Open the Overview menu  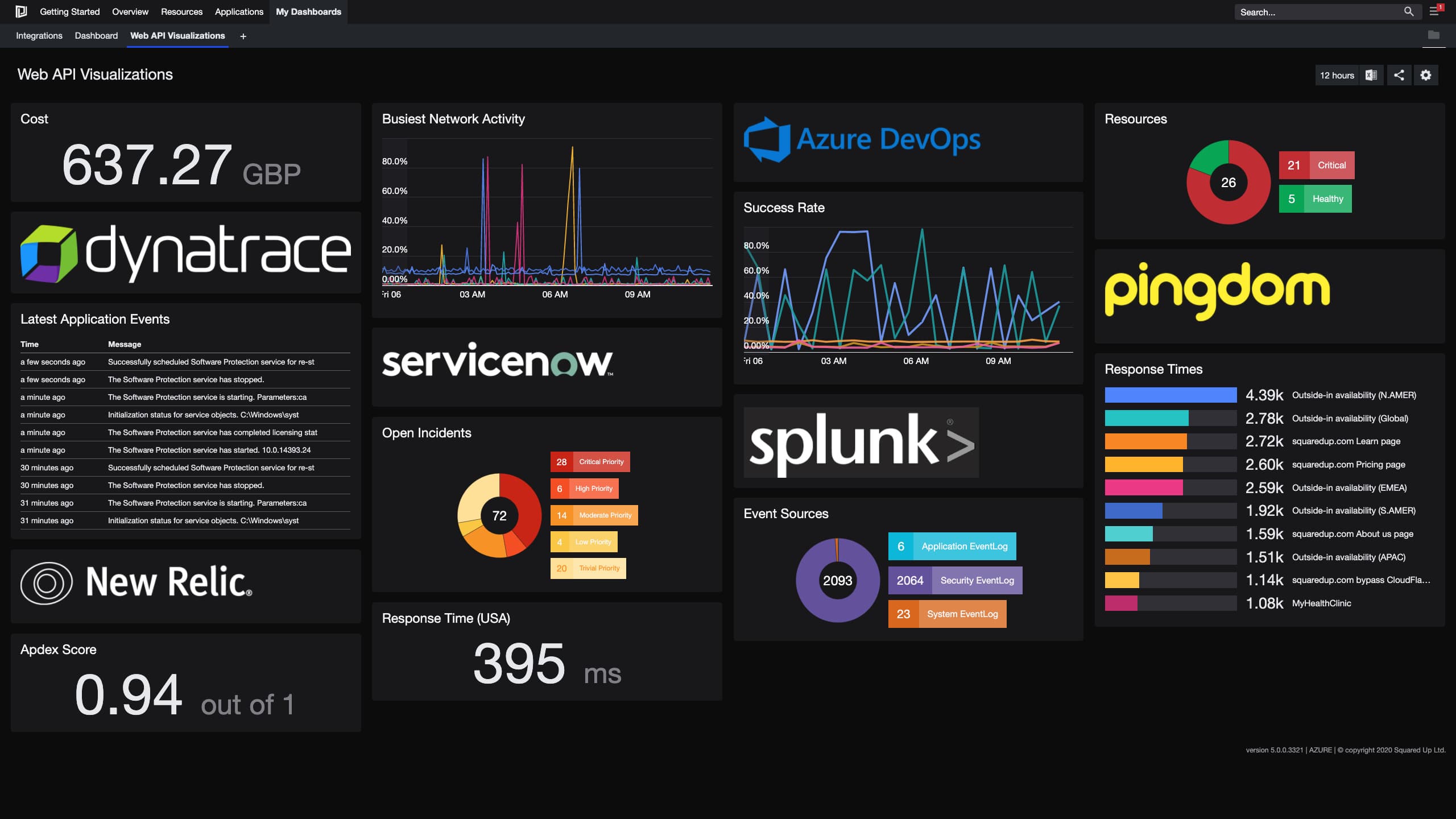click(x=130, y=11)
